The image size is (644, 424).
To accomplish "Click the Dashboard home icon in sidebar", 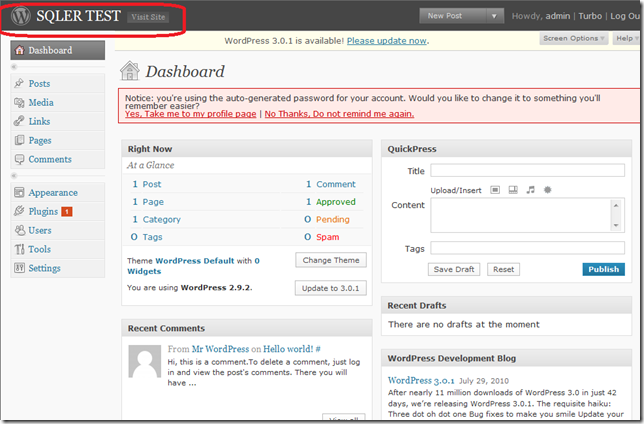I will click(19, 50).
